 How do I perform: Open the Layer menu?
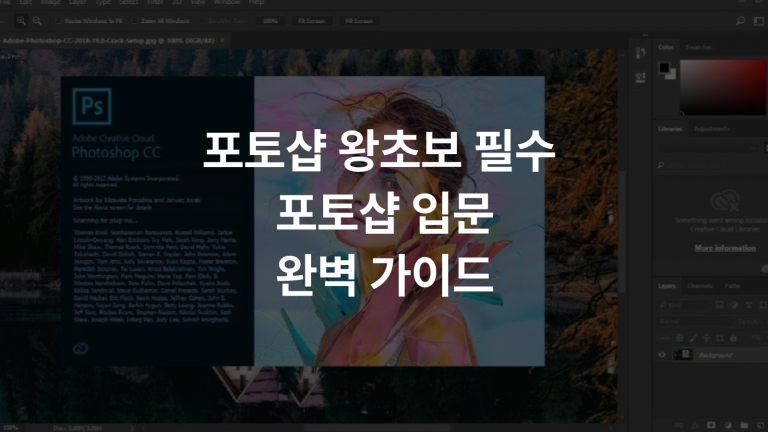click(x=77, y=2)
